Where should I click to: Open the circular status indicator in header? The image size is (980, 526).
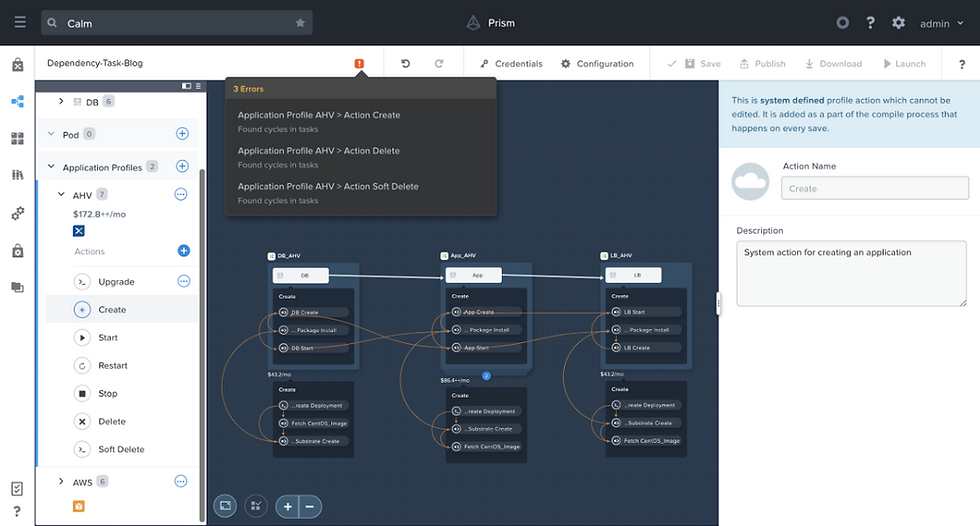842,23
